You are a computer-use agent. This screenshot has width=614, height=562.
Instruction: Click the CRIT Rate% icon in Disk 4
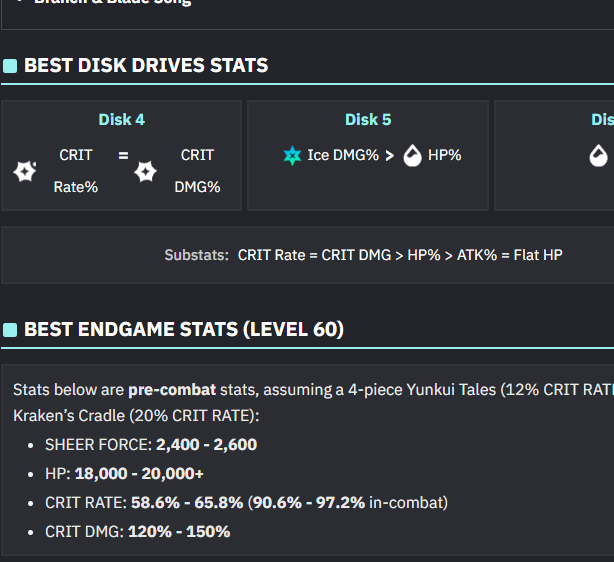[25, 171]
